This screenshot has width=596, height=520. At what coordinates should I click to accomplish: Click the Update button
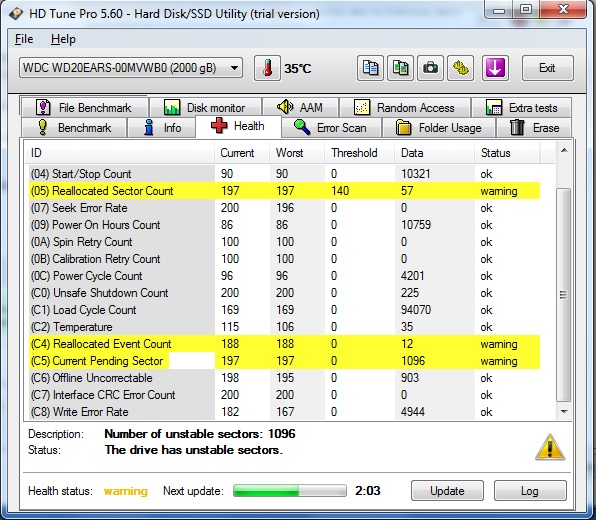coord(447,491)
